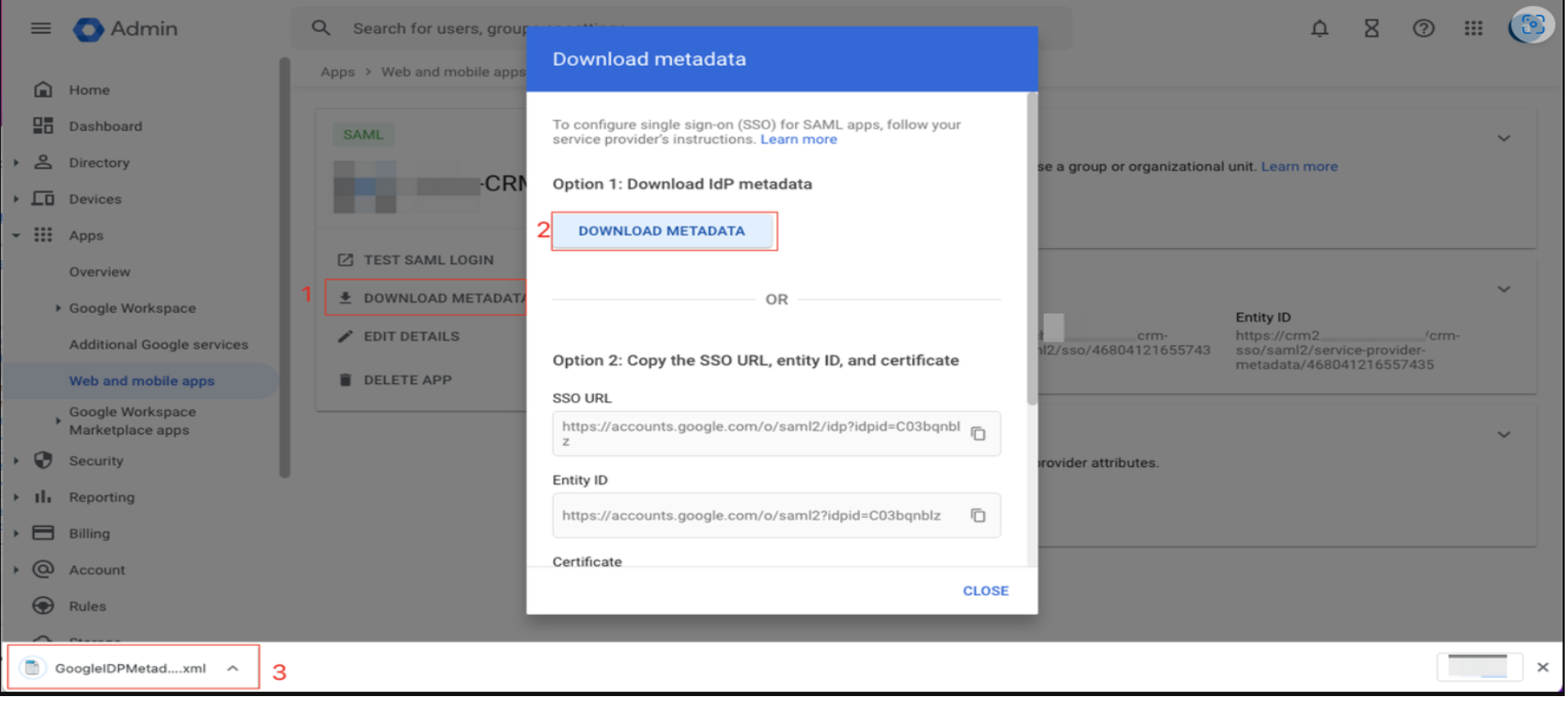Open notifications bell

(1319, 29)
